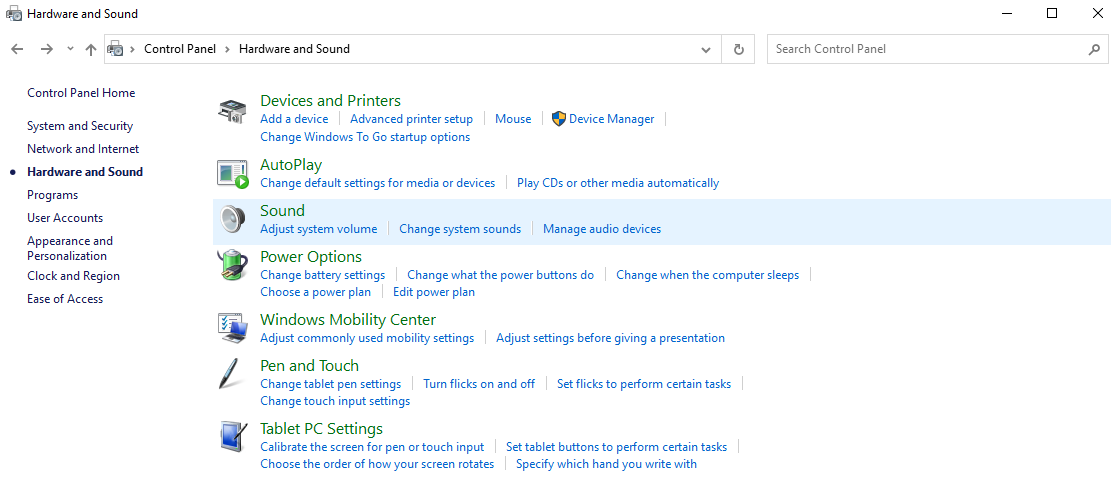Click Edit power plan
The width and height of the screenshot is (1120, 491).
point(434,292)
